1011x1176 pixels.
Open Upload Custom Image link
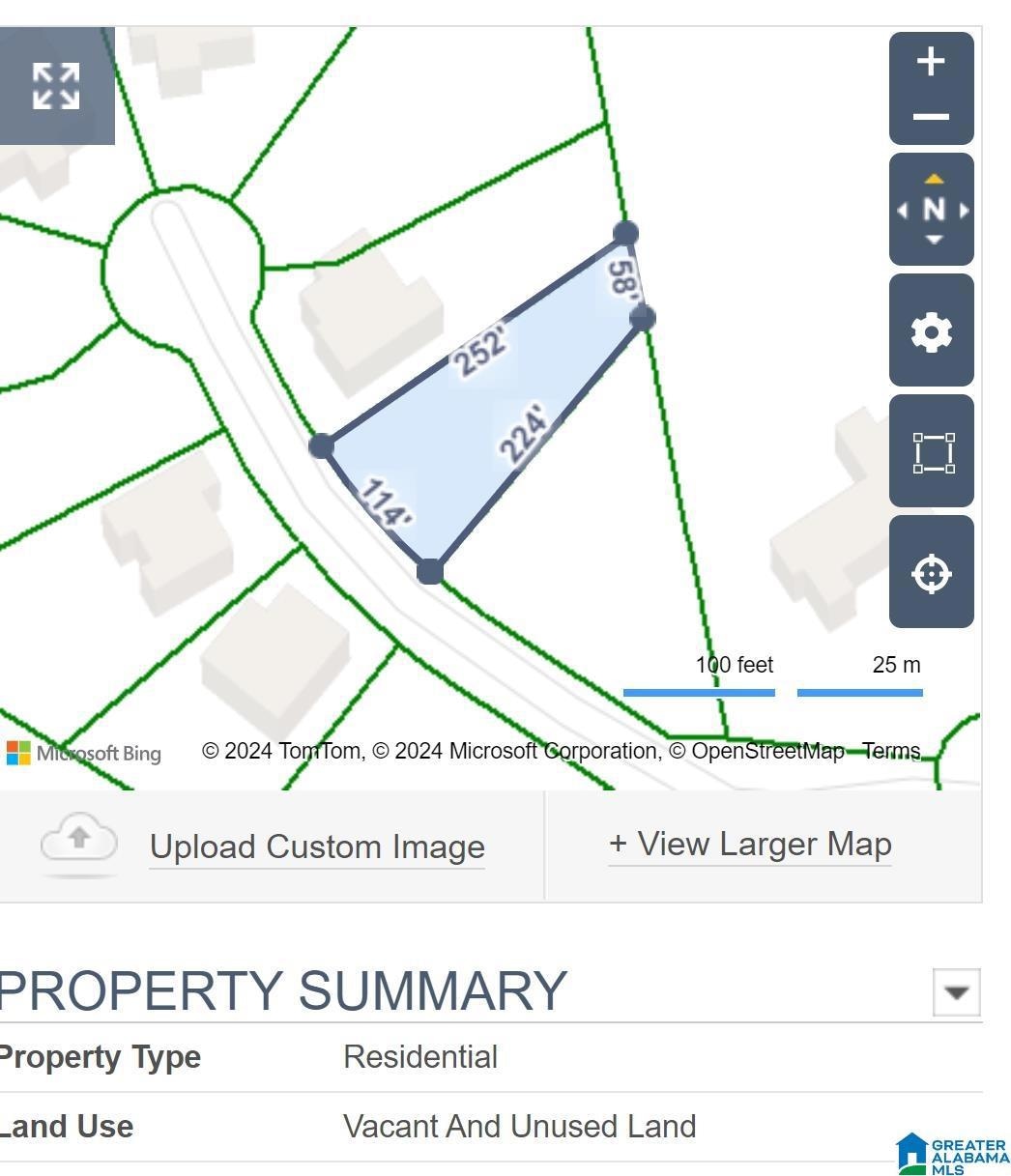coord(317,846)
